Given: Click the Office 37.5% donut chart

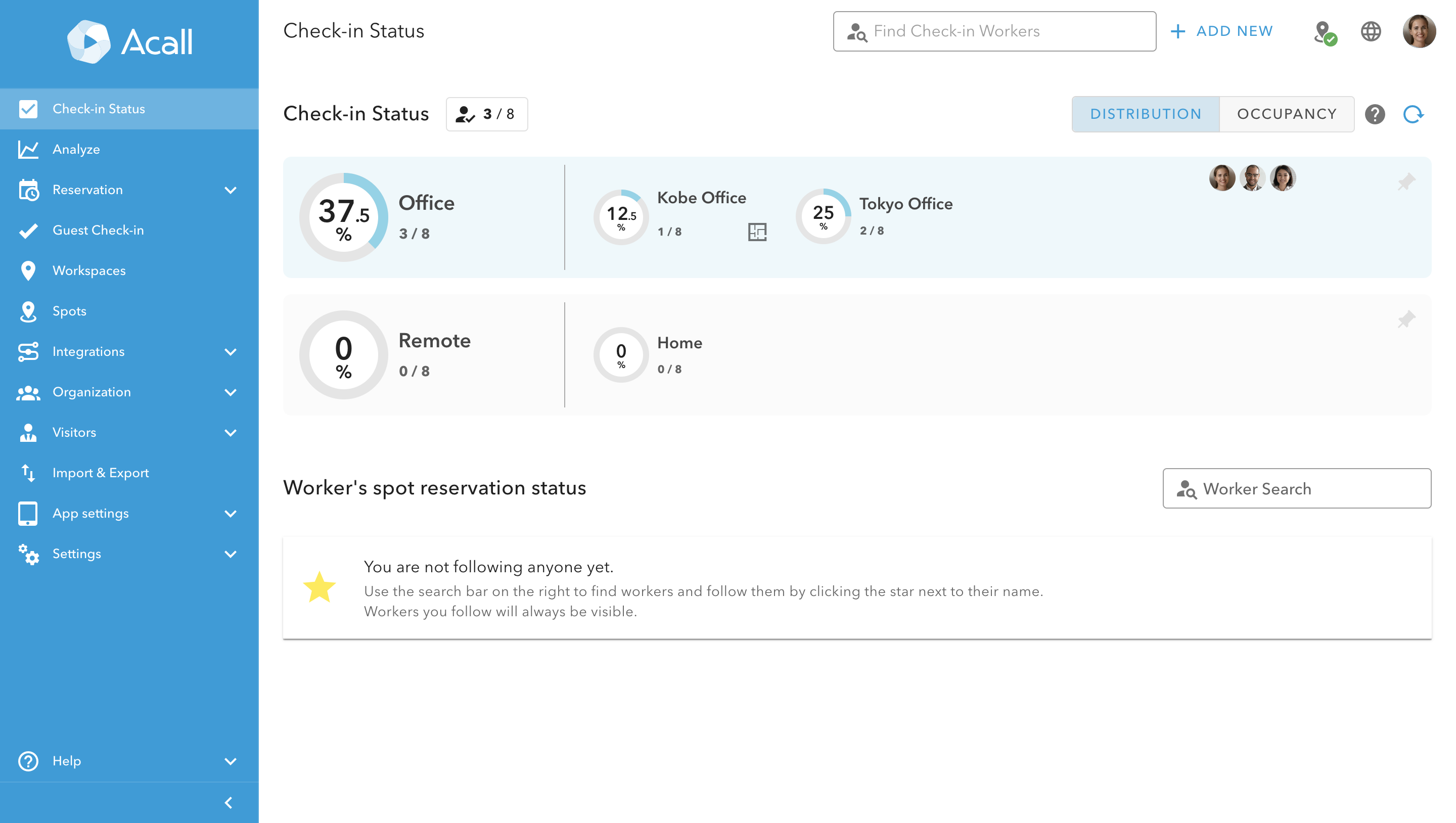Looking at the screenshot, I should pyautogui.click(x=344, y=216).
